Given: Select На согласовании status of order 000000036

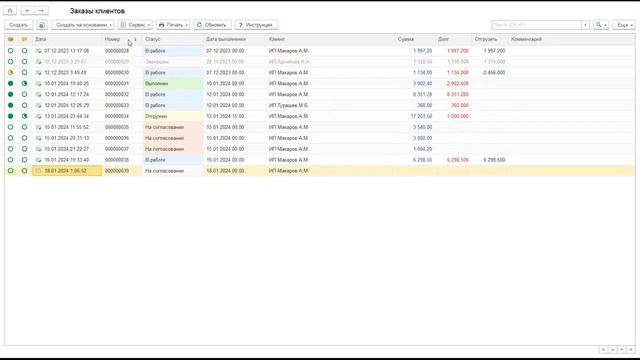Looking at the screenshot, I should point(173,138).
